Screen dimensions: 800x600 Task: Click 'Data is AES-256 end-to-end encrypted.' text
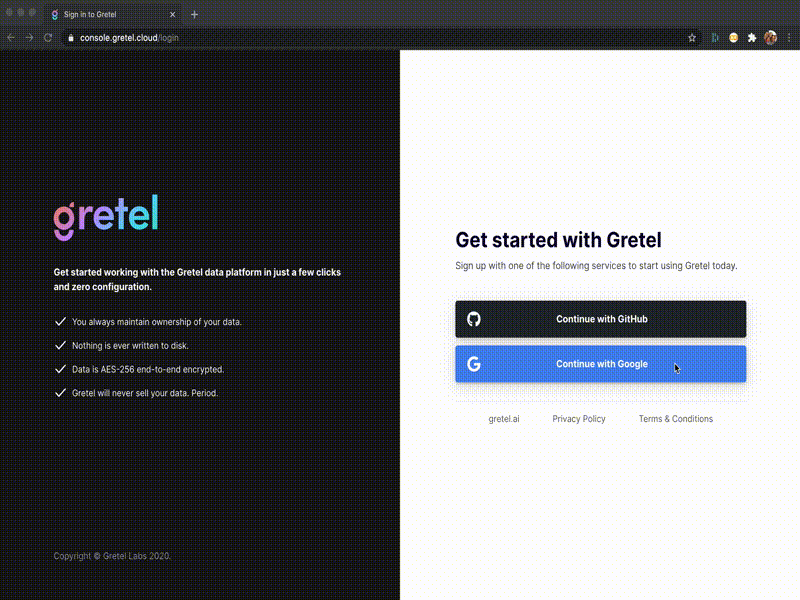coord(148,369)
